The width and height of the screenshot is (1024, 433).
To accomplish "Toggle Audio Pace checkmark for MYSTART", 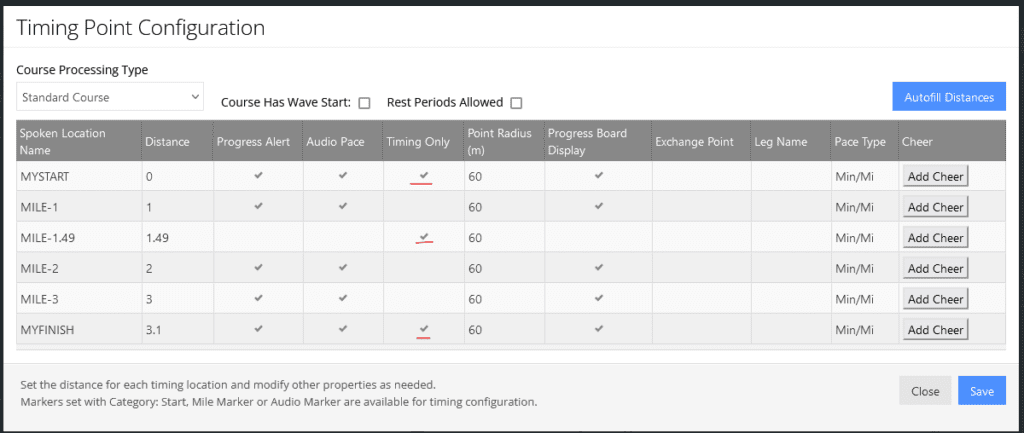I will (x=342, y=176).
